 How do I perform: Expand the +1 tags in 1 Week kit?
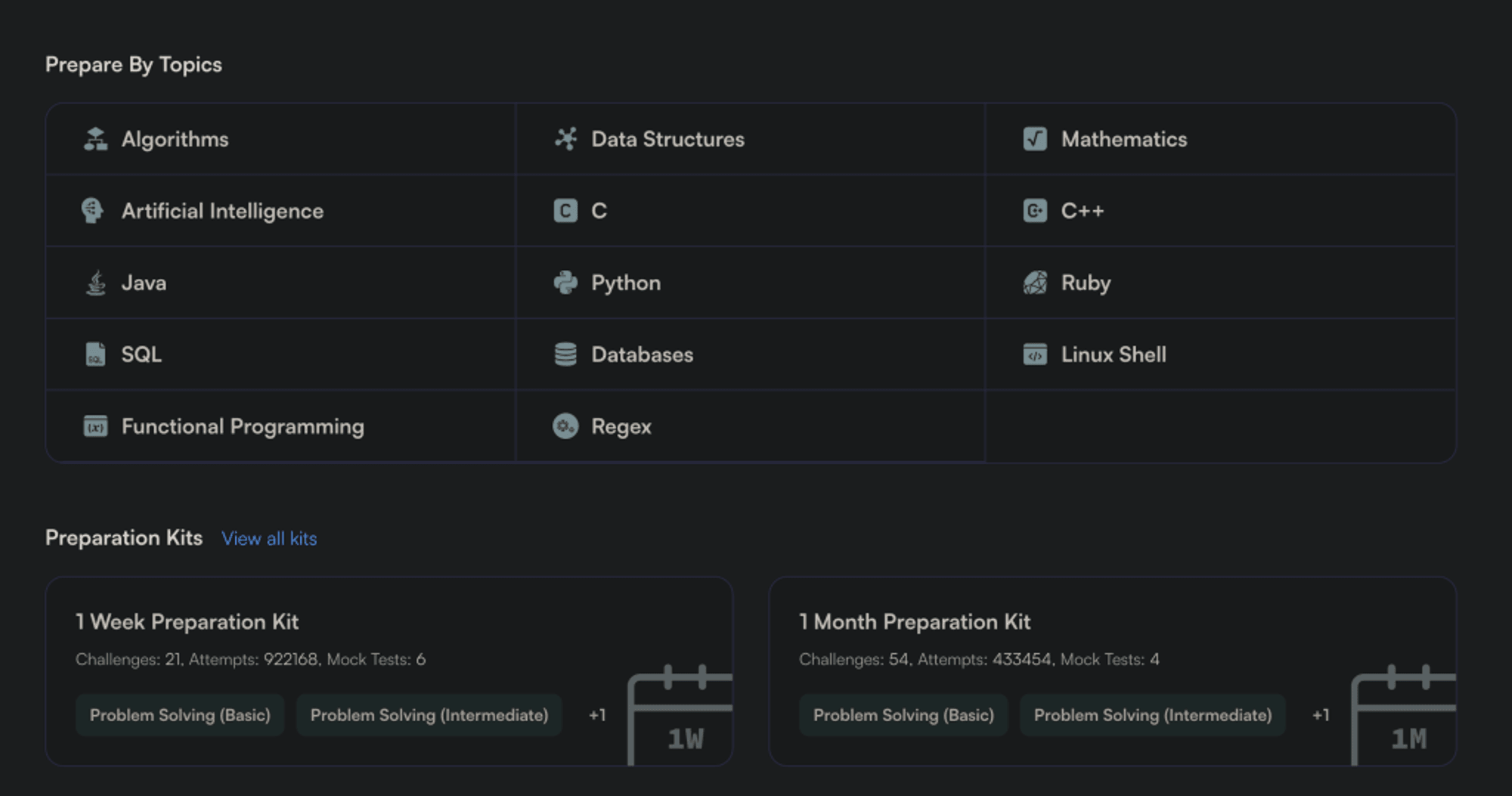click(597, 715)
